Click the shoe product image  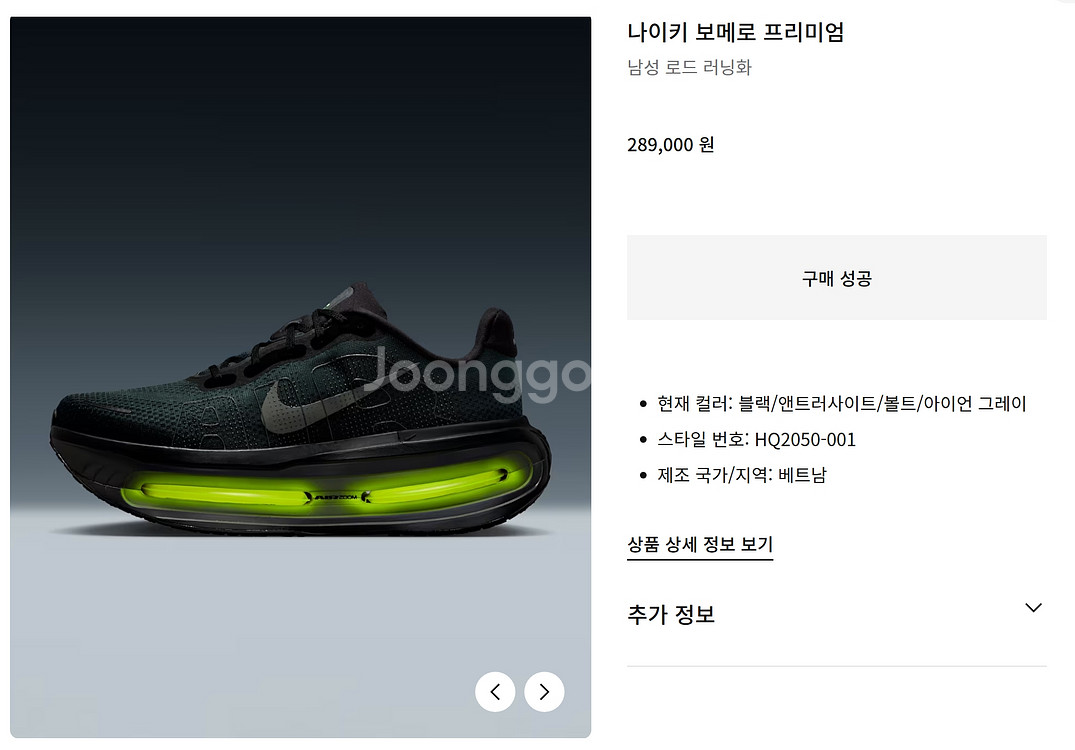click(x=300, y=377)
